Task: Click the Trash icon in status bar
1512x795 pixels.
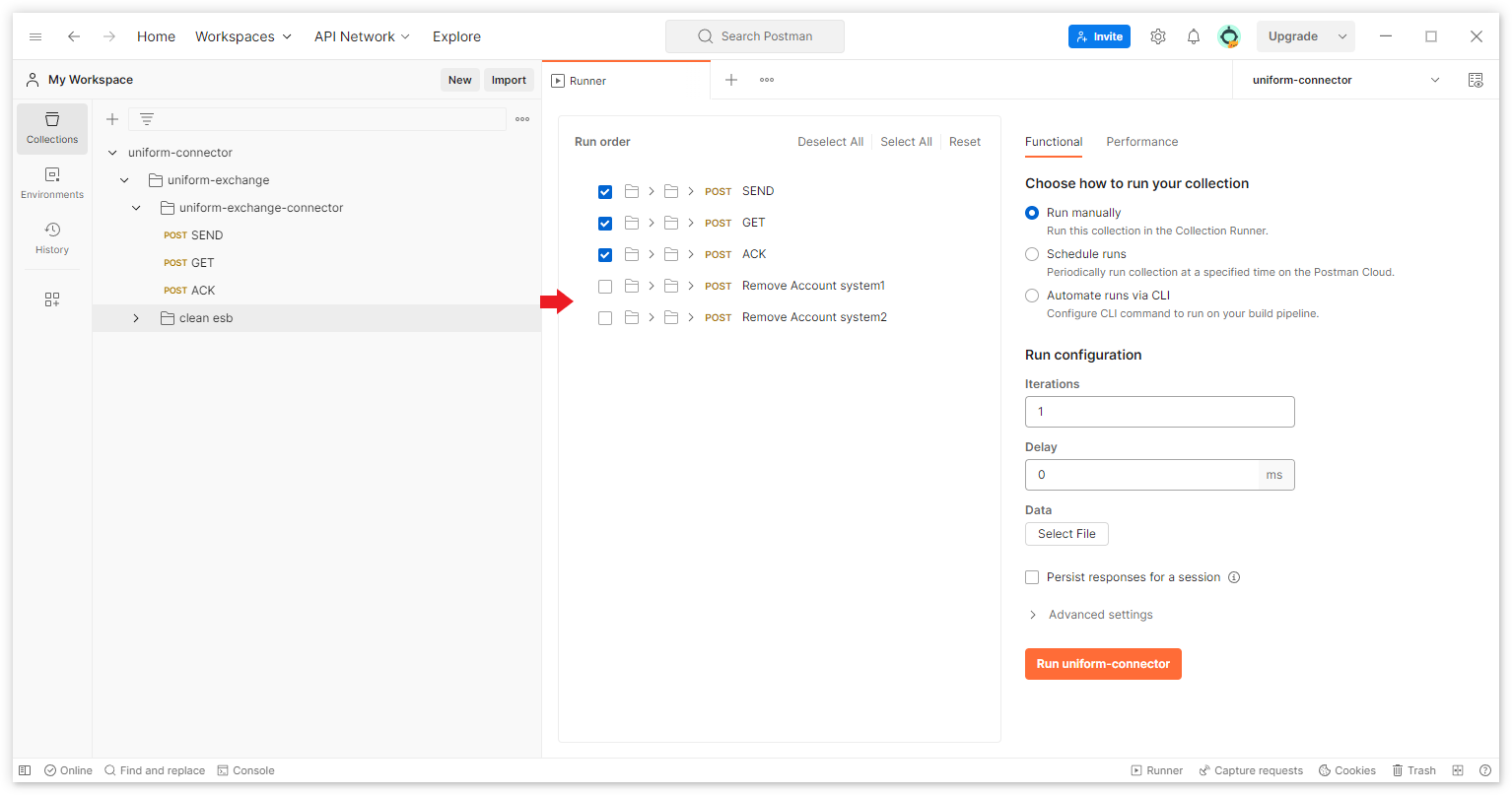Action: point(1413,770)
